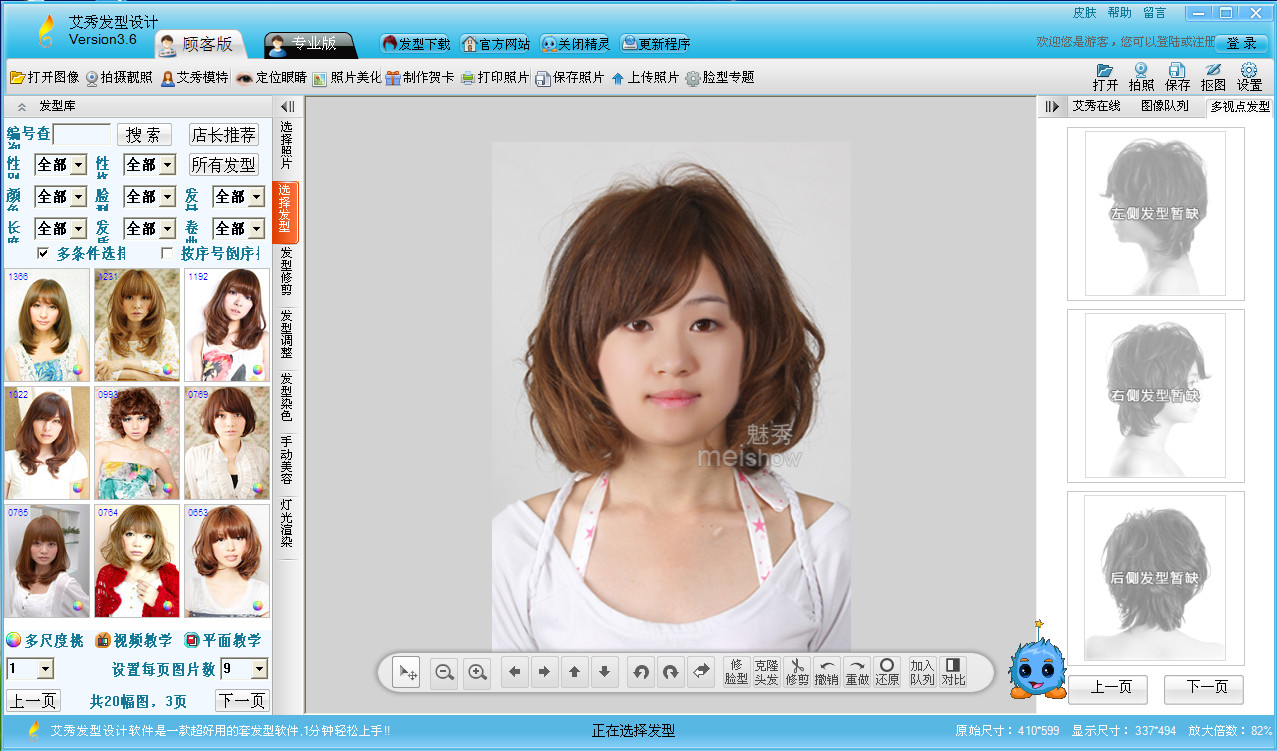
Task: Switch to the 专业版 tab
Action: tap(312, 44)
